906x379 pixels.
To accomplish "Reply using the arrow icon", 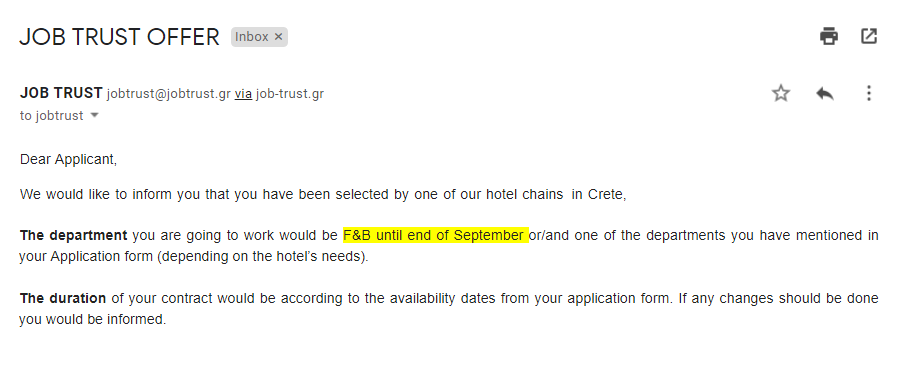I will tap(825, 93).
